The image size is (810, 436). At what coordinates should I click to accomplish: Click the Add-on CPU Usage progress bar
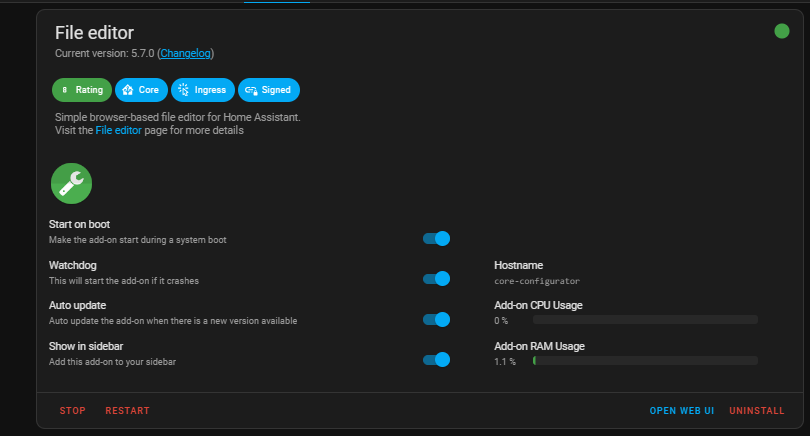(645, 320)
